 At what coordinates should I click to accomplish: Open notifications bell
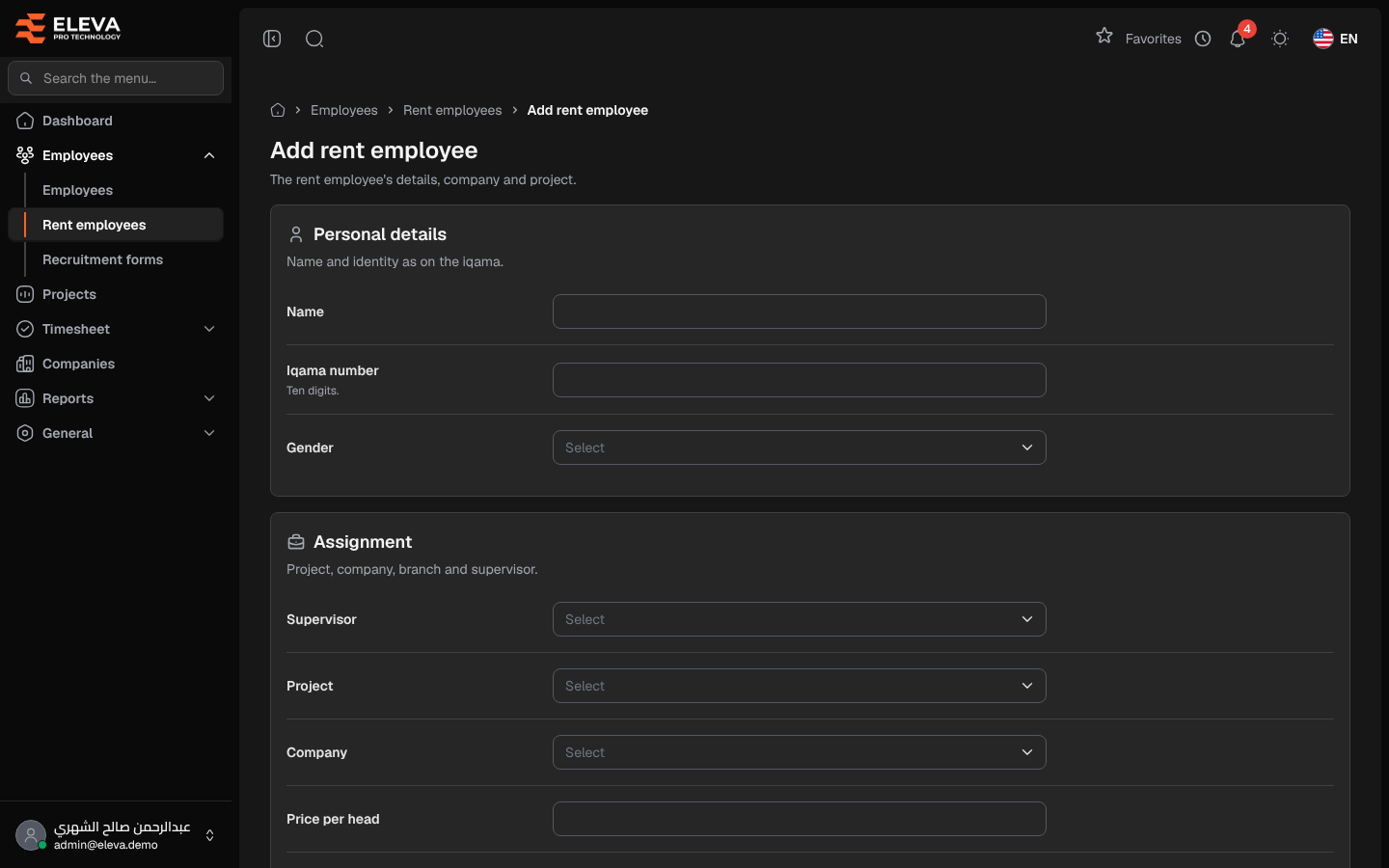(x=1238, y=39)
